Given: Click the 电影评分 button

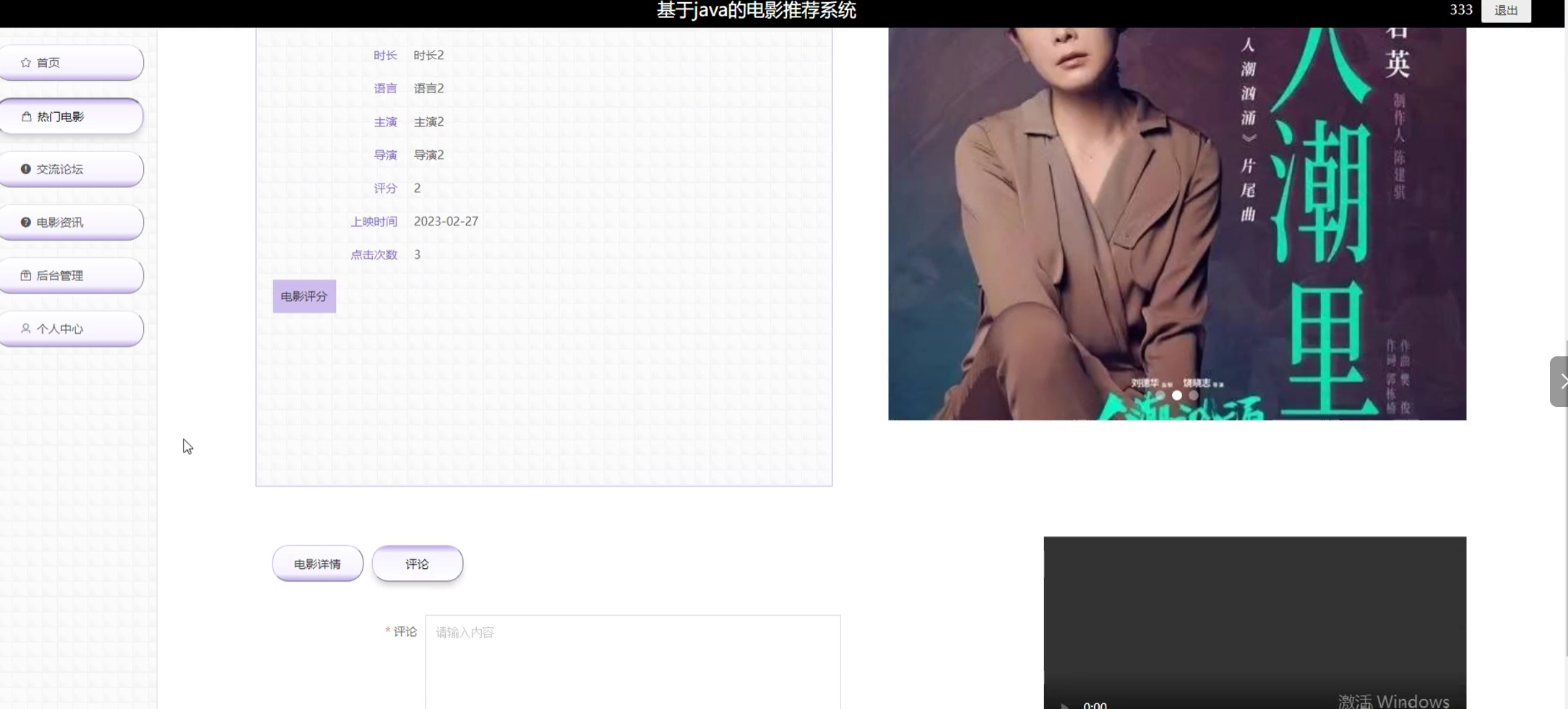Looking at the screenshot, I should 304,296.
